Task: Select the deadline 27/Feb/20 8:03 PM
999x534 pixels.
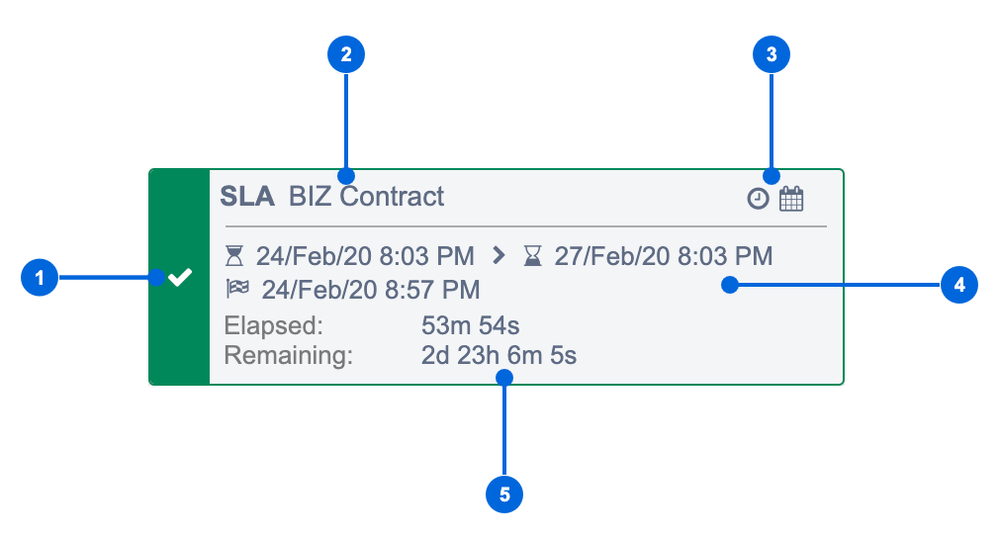Action: [663, 256]
